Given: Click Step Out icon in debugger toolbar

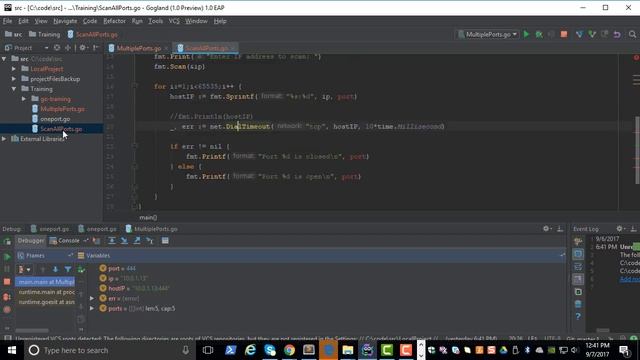Looking at the screenshot, I should pos(137,241).
